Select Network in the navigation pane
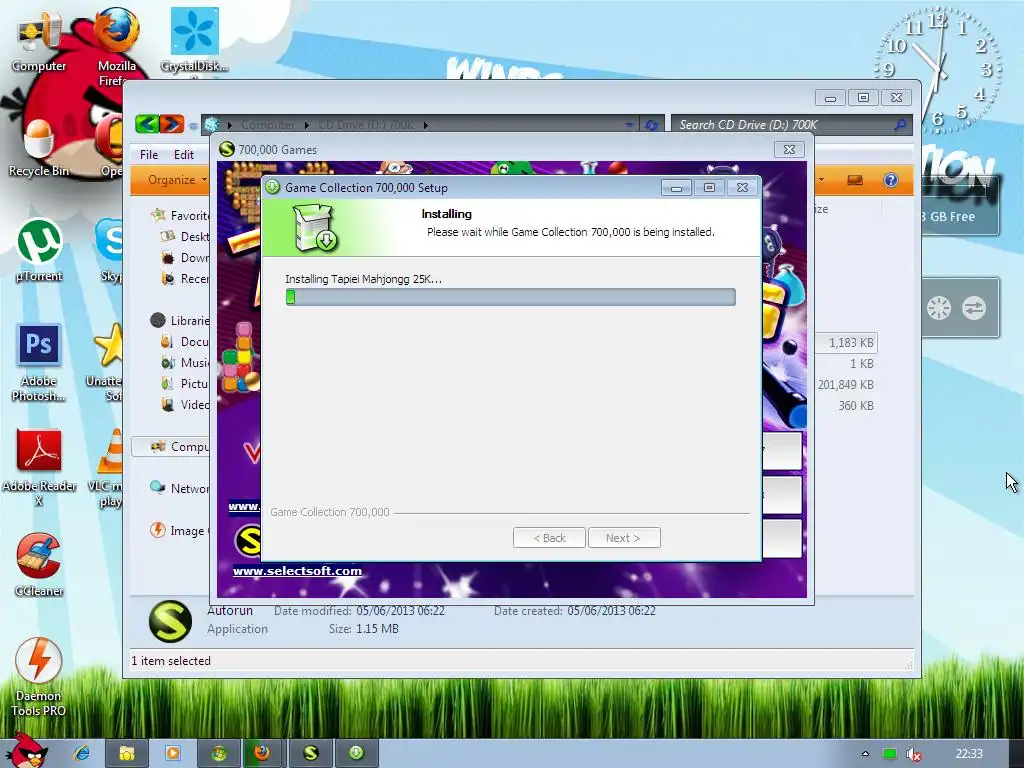The image size is (1024, 768). tap(180, 488)
